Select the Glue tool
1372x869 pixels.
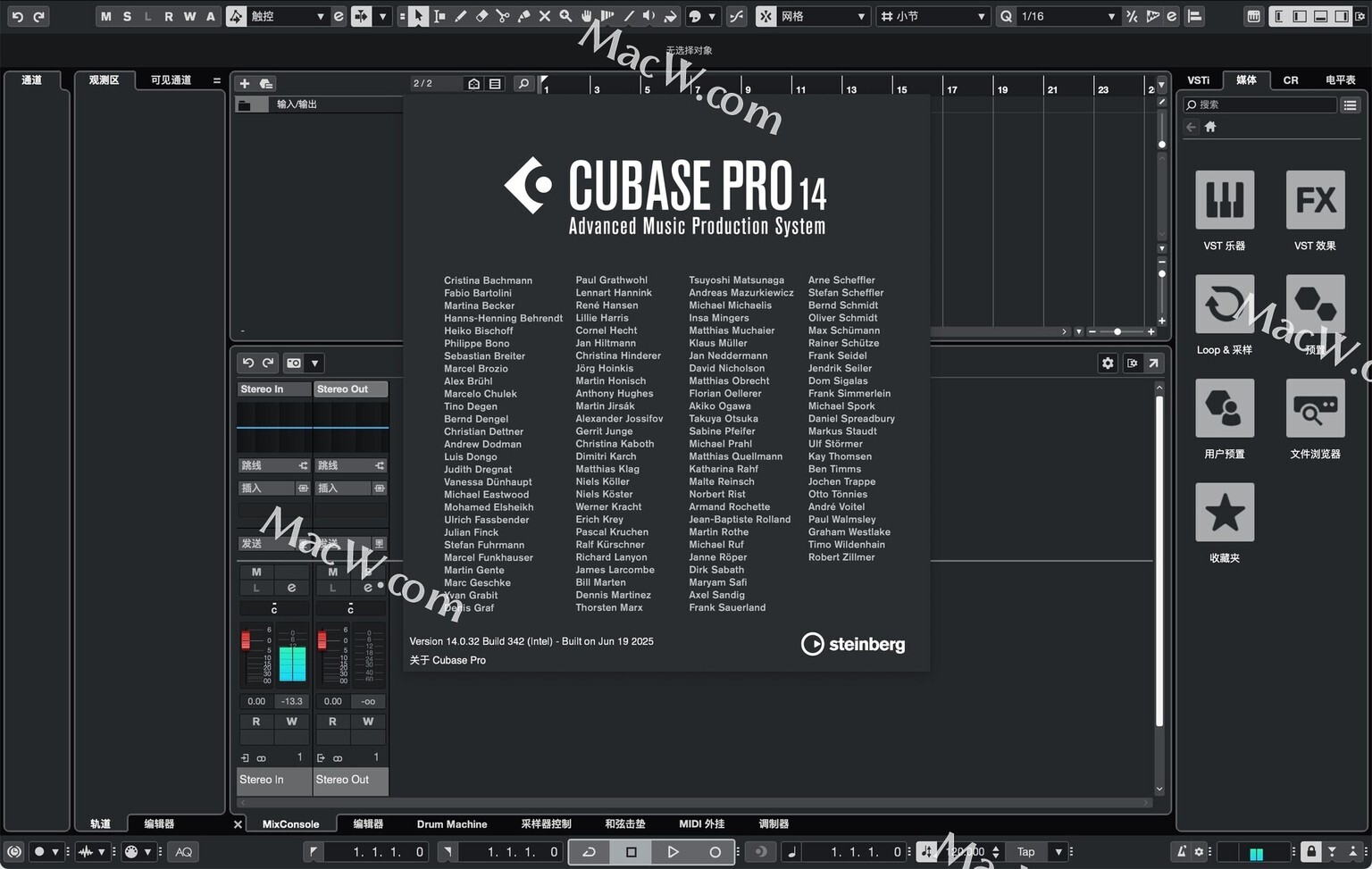coord(523,16)
